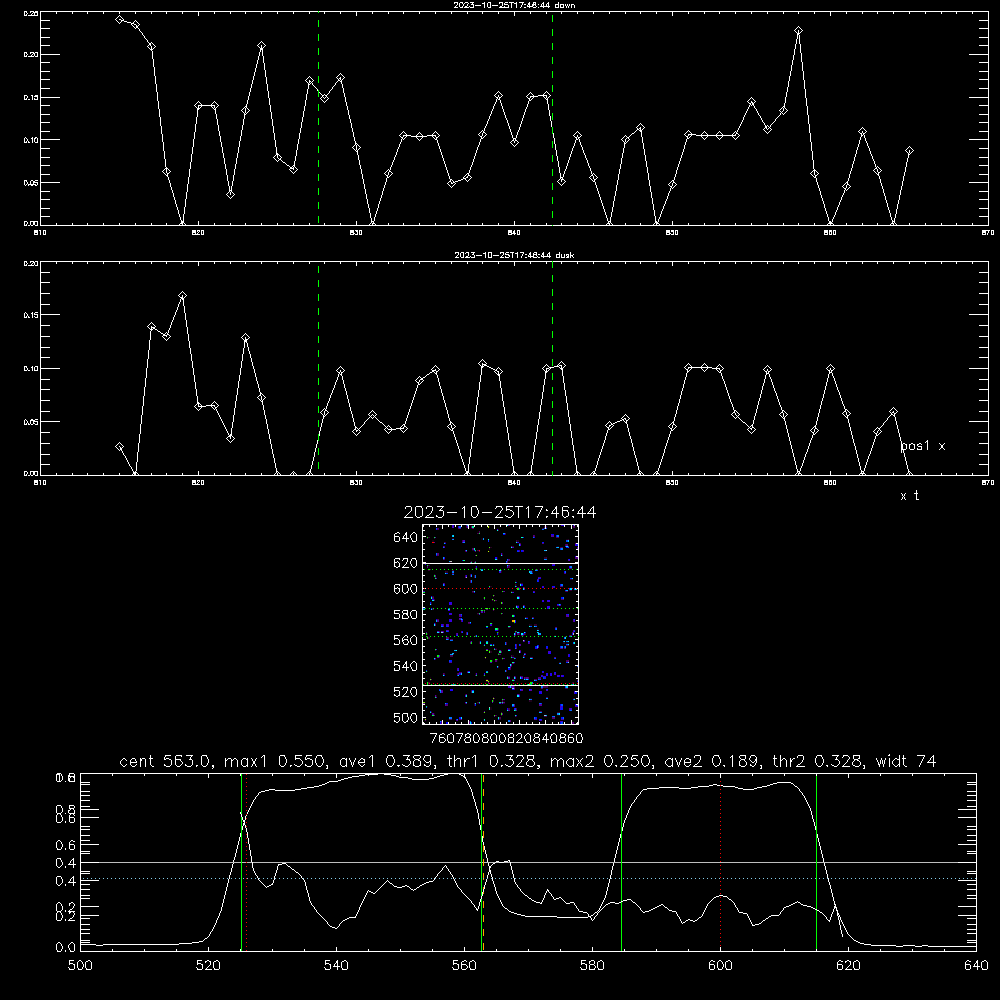1000x1000 pixels.
Task: Click the red dotted line at 600 in bottom plot
Action: (x=721, y=862)
